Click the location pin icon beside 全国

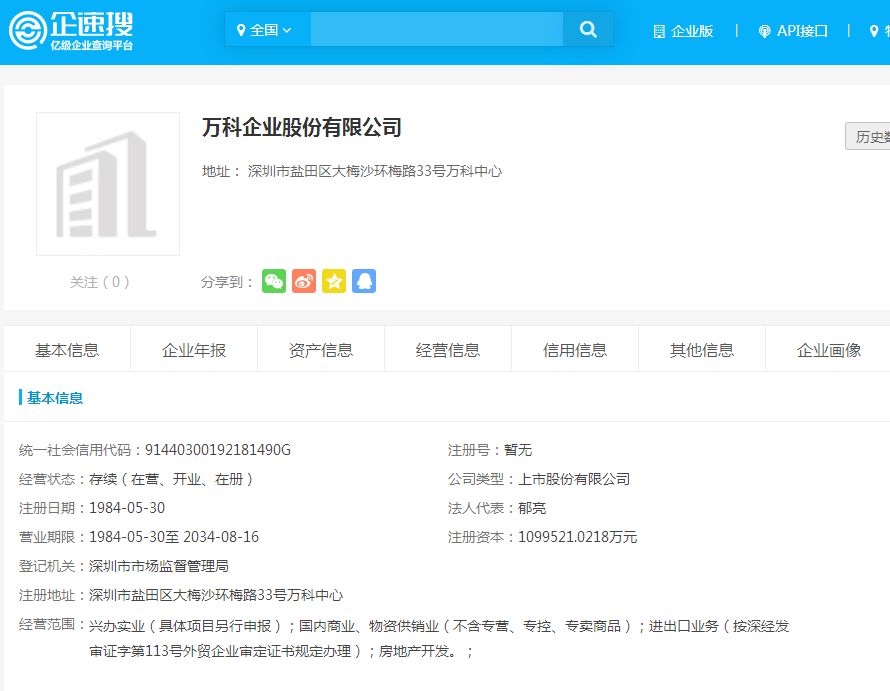(243, 29)
